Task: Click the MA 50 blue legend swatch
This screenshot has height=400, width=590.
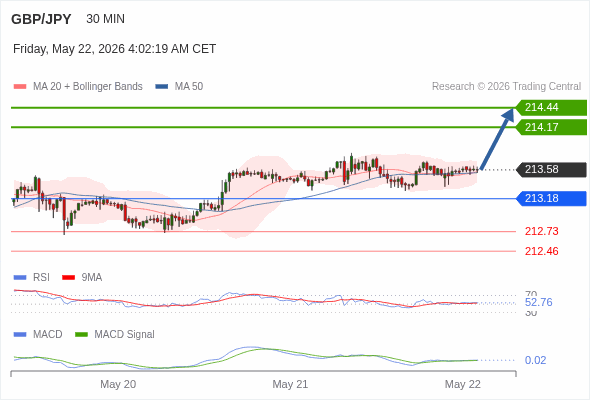Action: [161, 87]
